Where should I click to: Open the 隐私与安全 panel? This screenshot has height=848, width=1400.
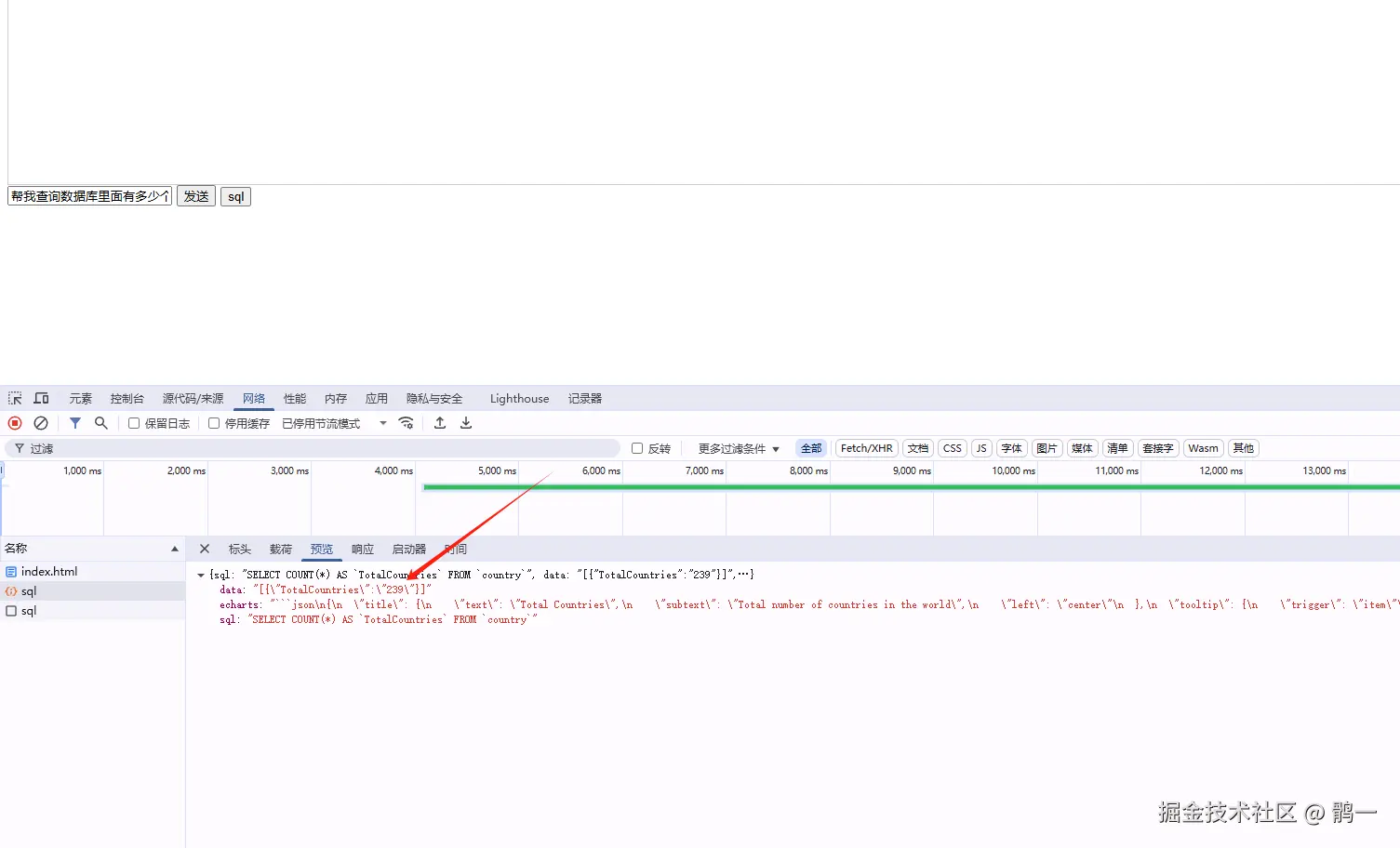(434, 398)
